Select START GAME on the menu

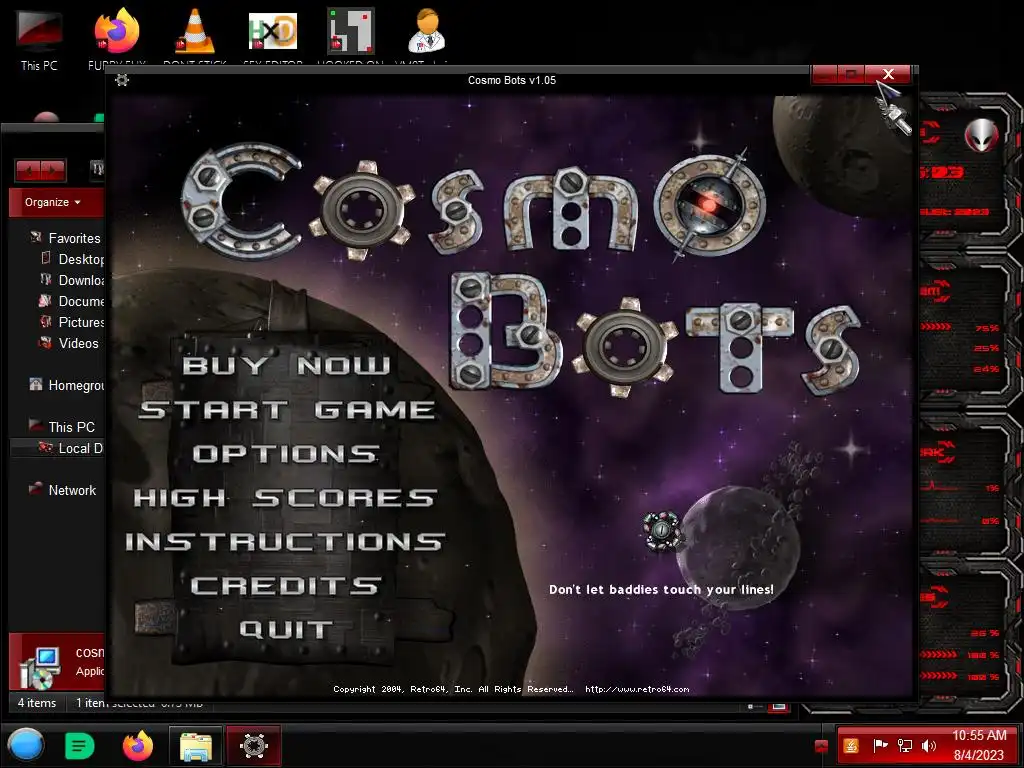pyautogui.click(x=287, y=409)
